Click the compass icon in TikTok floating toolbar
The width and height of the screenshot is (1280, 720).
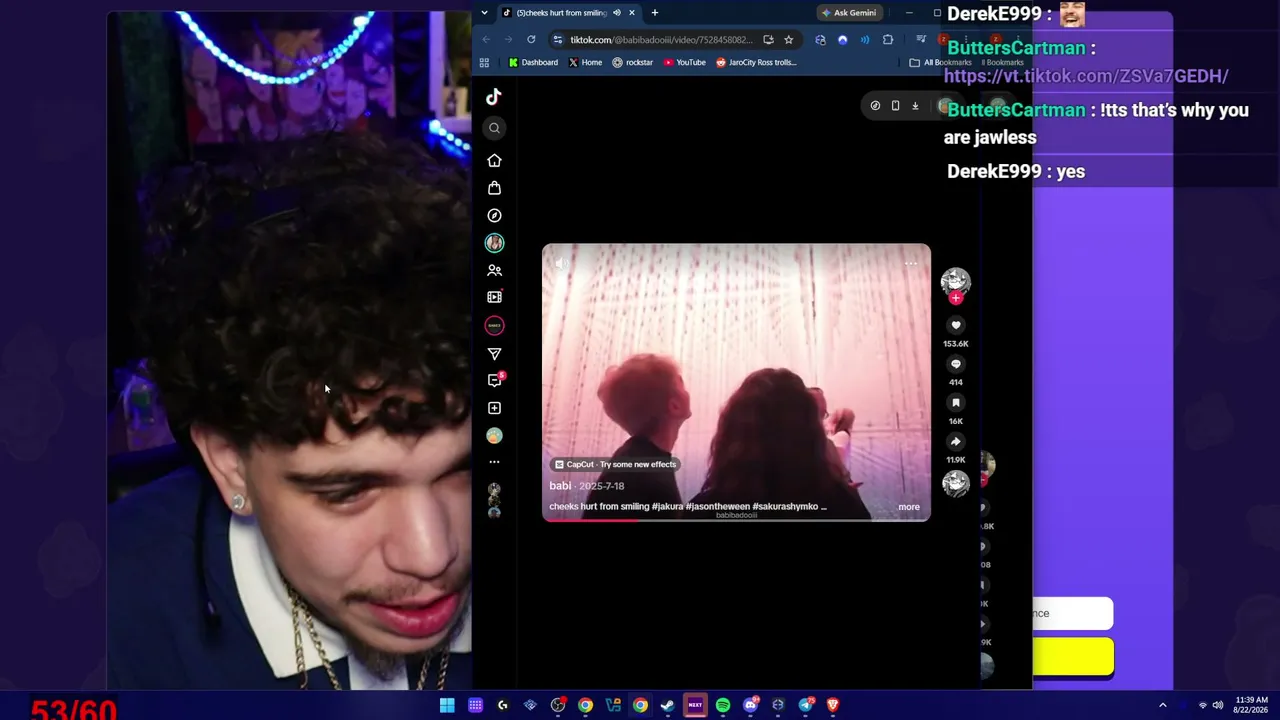(875, 106)
